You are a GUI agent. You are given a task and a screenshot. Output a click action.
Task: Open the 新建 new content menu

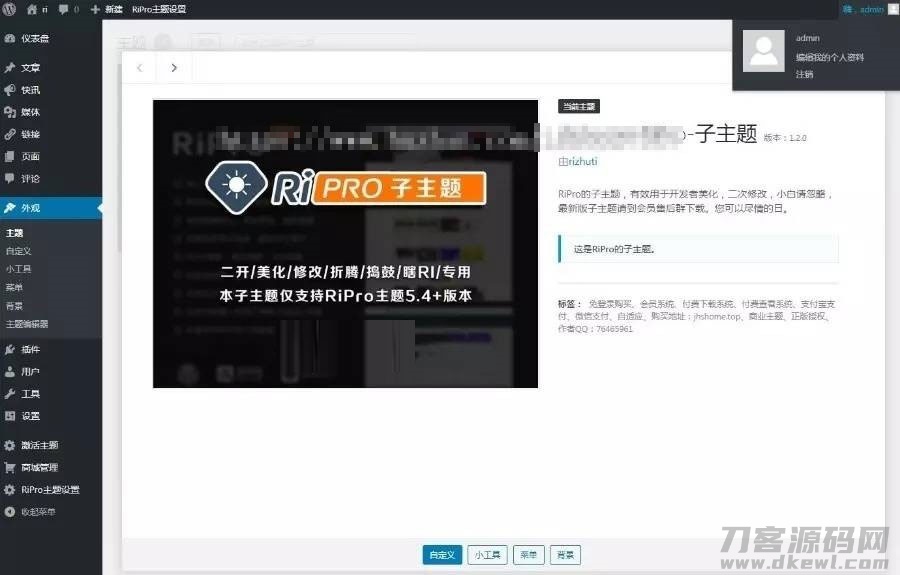coord(107,9)
